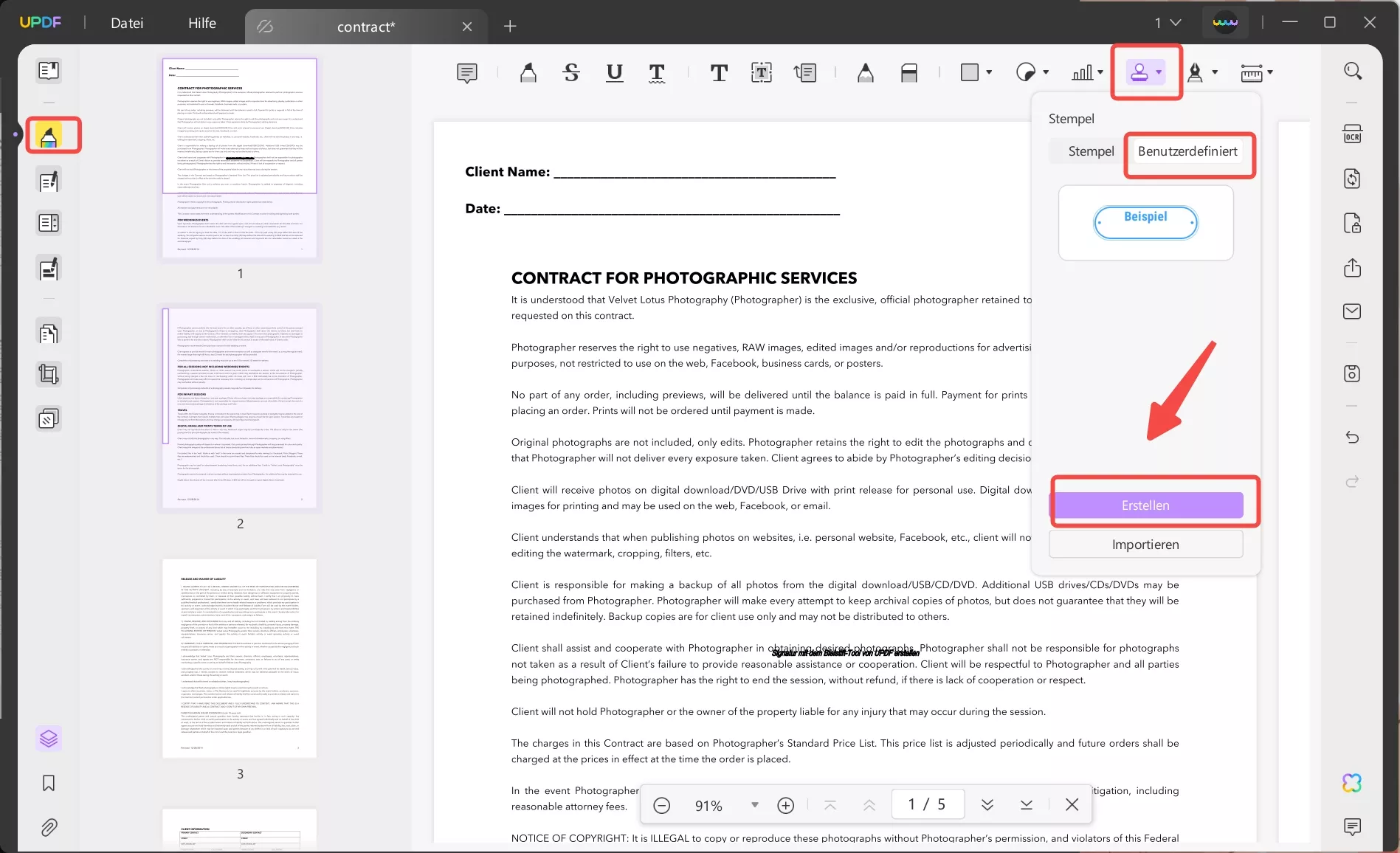This screenshot has height=853, width=1400.
Task: Open page 3 thumbnail
Action: (240, 658)
